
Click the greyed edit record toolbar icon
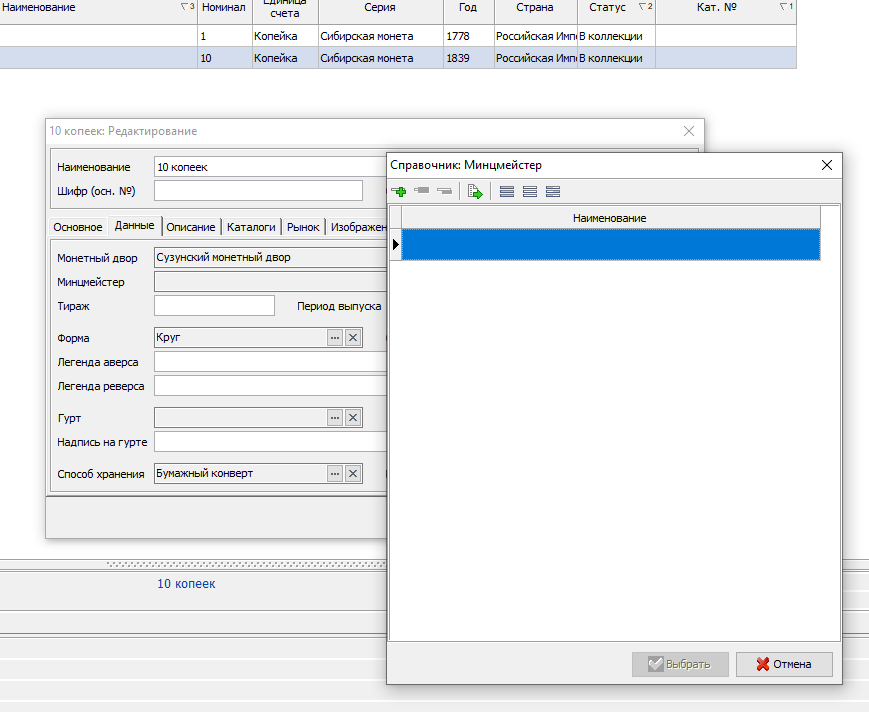[422, 191]
